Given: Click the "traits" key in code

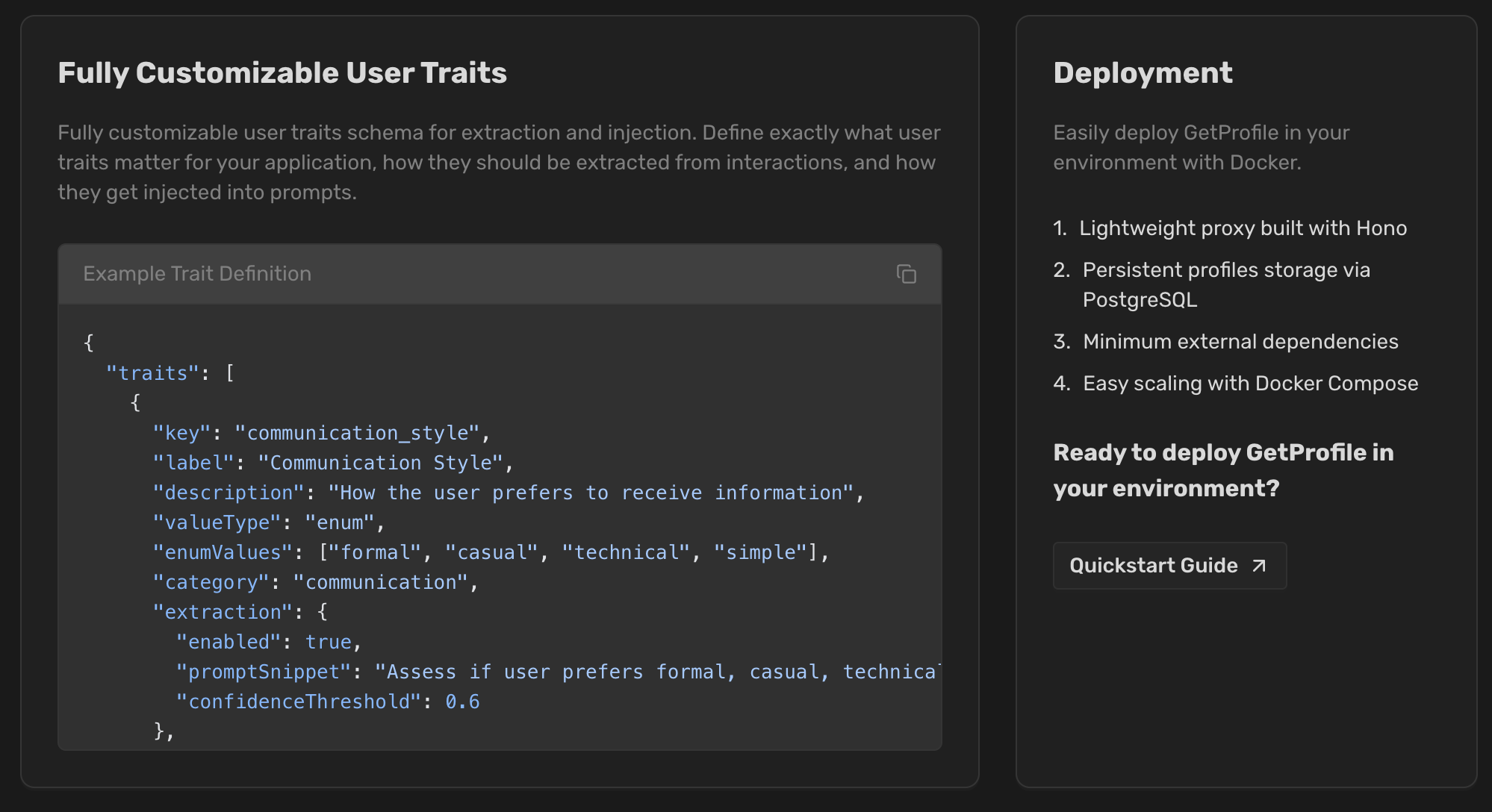Looking at the screenshot, I should pyautogui.click(x=152, y=373).
